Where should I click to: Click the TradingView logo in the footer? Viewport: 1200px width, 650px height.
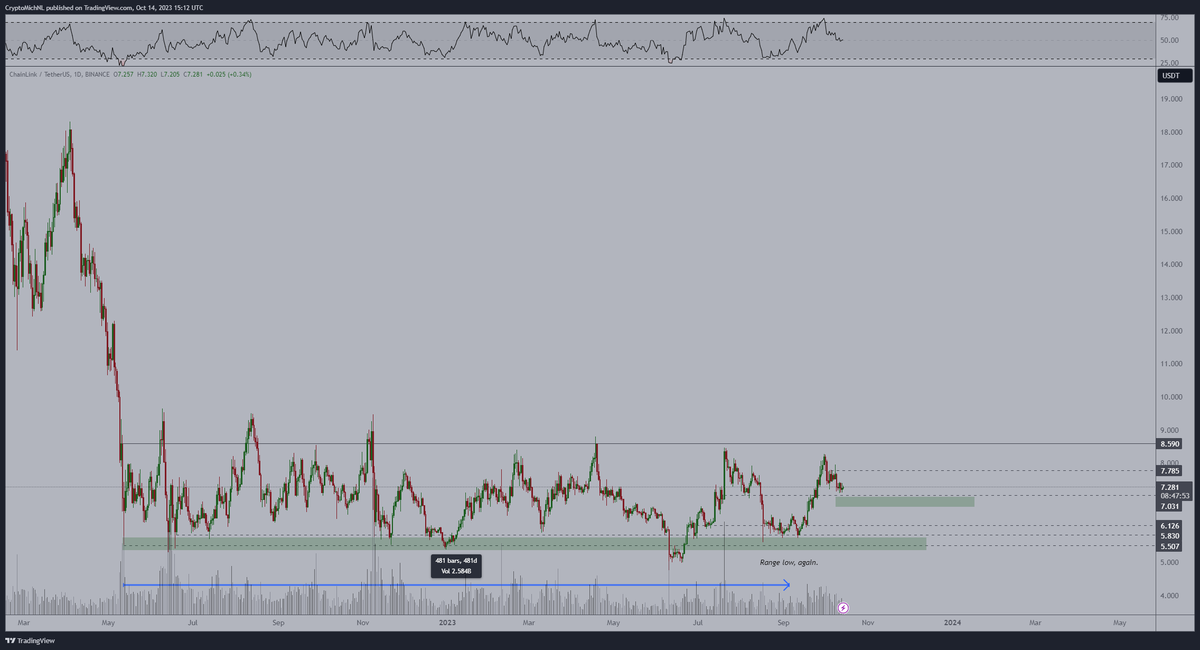tap(30, 640)
